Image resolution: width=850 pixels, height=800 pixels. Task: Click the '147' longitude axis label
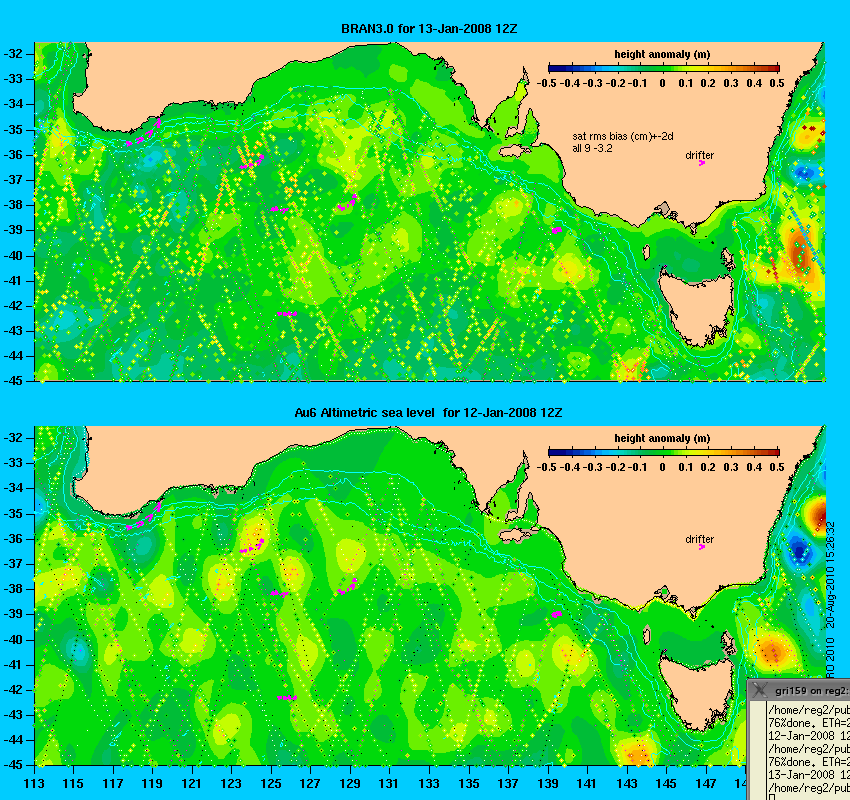click(706, 784)
